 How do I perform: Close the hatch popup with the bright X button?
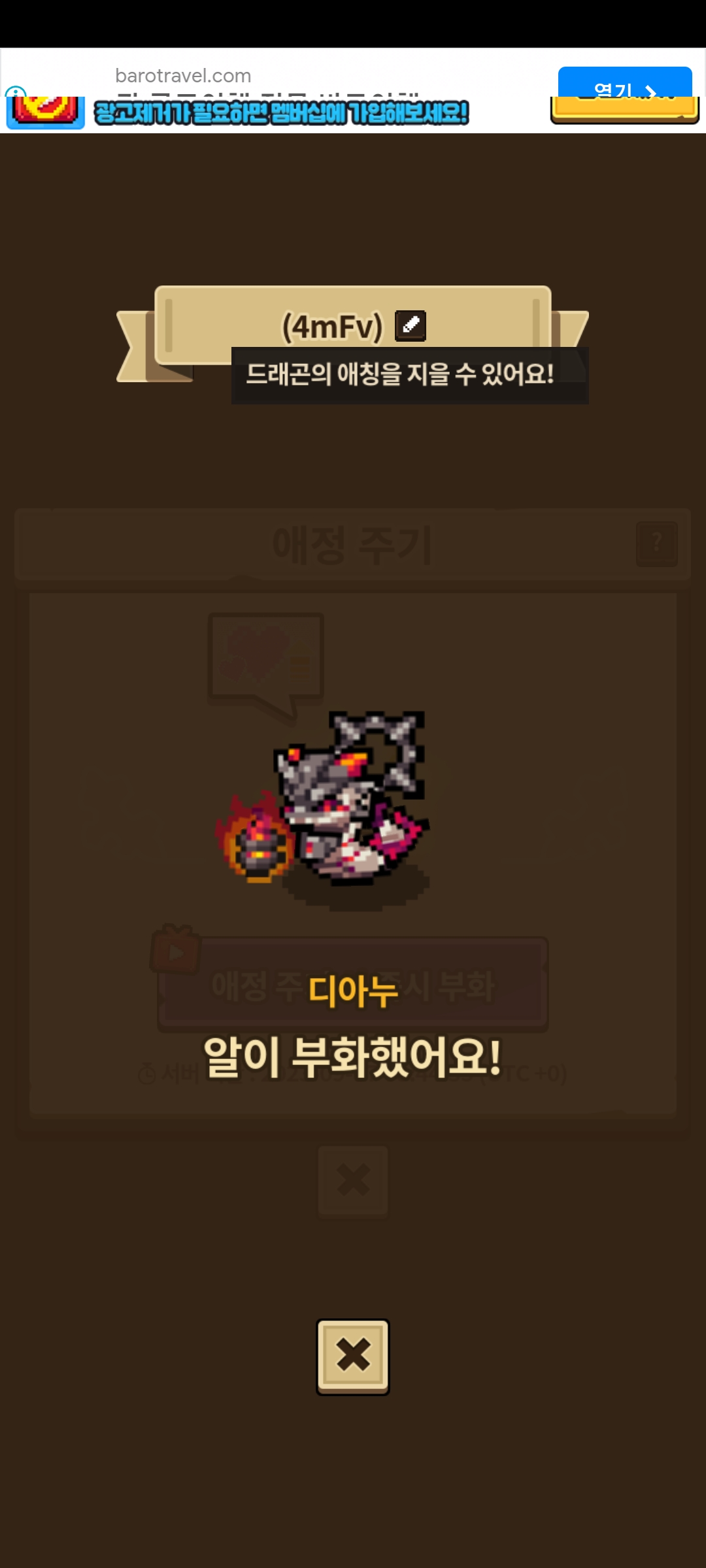(x=353, y=1356)
